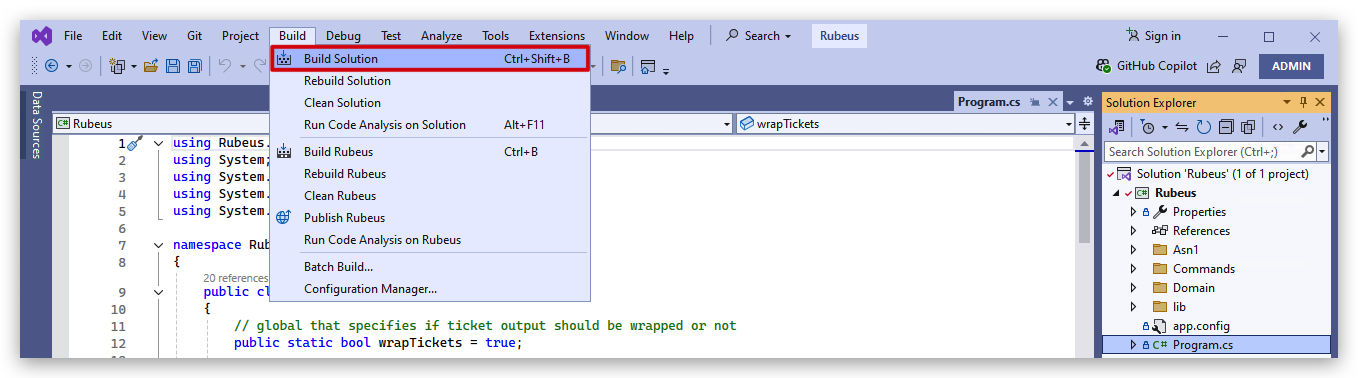Open Batch Build dialog
Image resolution: width=1358 pixels, height=378 pixels.
point(430,267)
